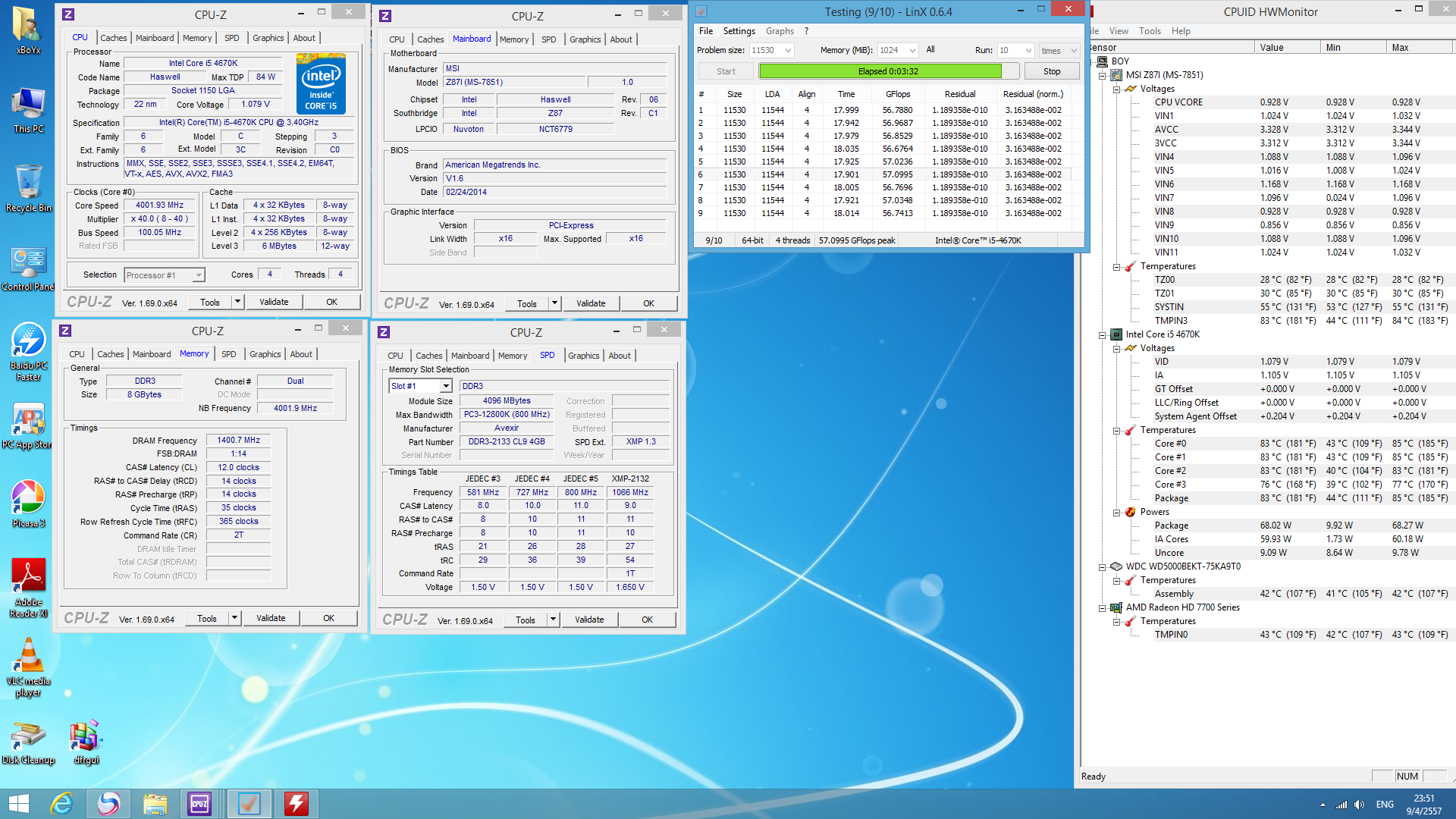Open LinX Settings menu

739,31
